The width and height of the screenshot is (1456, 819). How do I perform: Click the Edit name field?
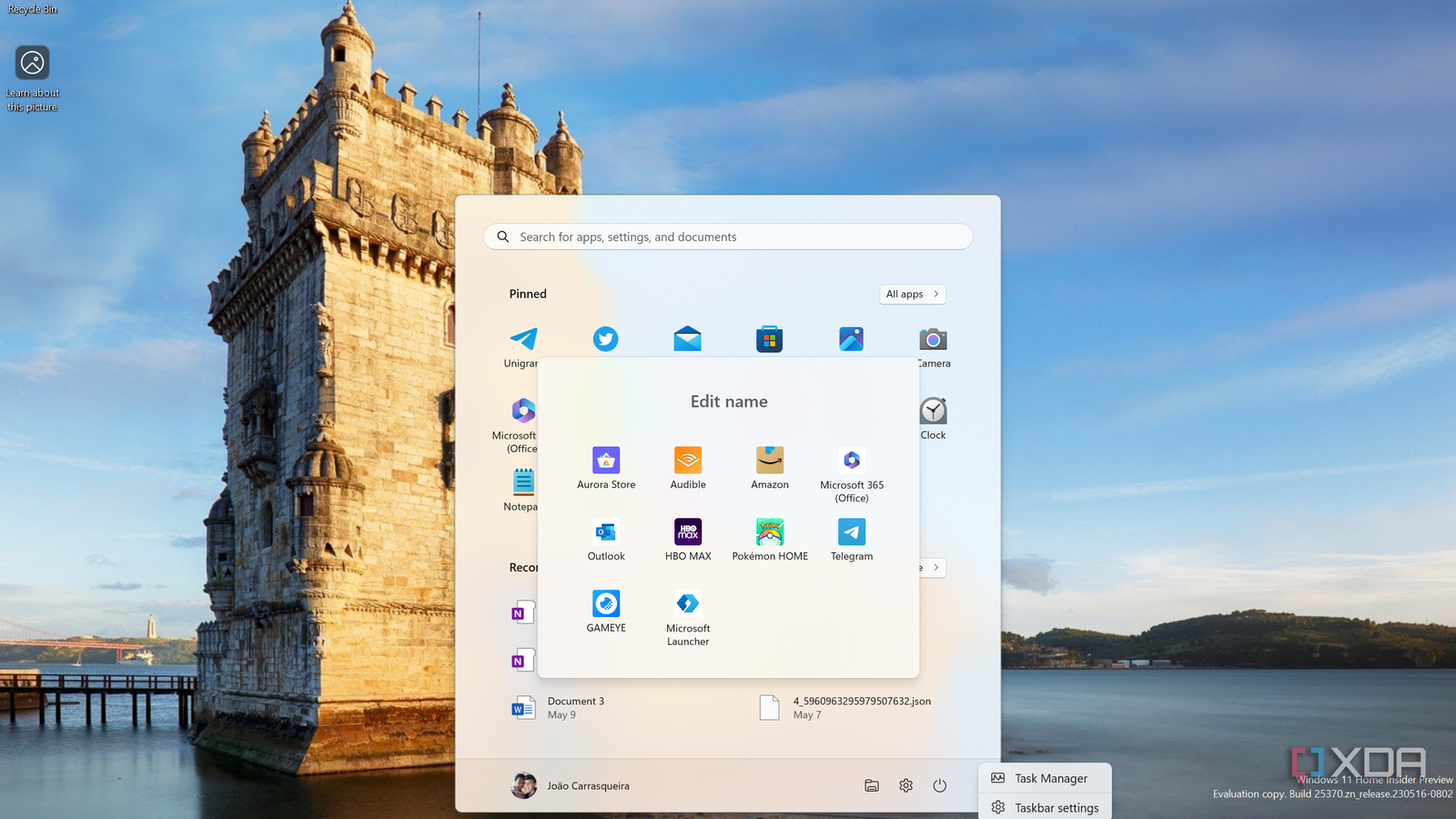[x=728, y=401]
